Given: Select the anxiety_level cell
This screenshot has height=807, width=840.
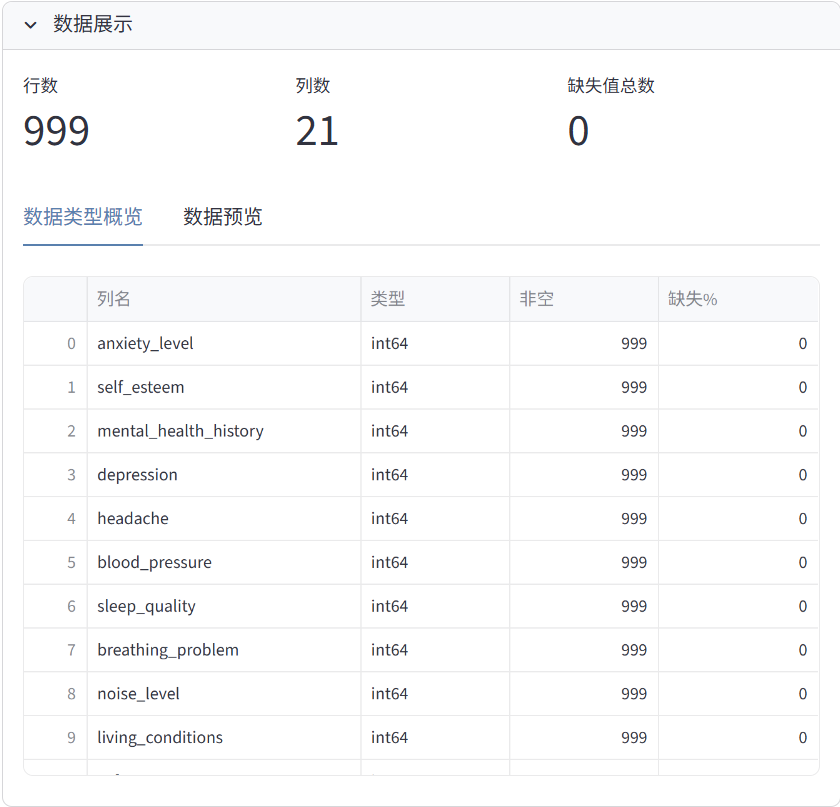Looking at the screenshot, I should pyautogui.click(x=145, y=344).
